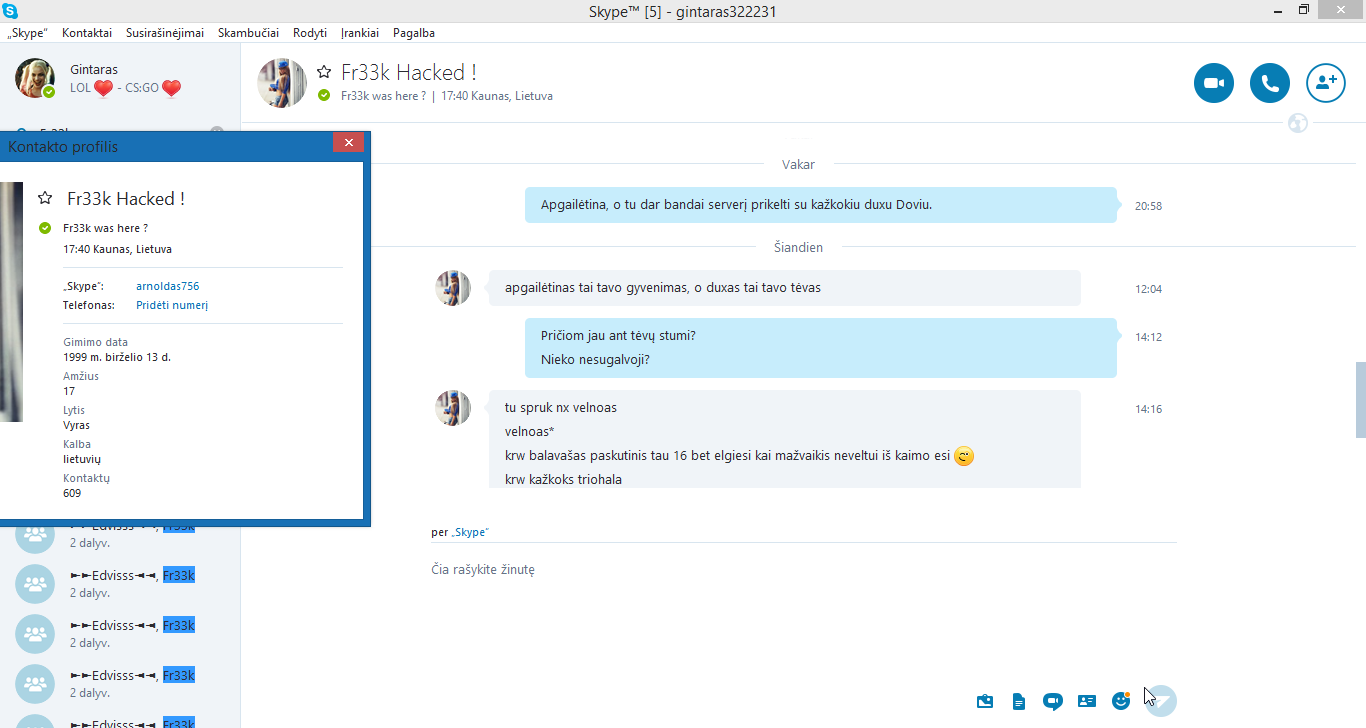The image size is (1366, 728).
Task: Click the Pridėti numerį link
Action: 172,305
